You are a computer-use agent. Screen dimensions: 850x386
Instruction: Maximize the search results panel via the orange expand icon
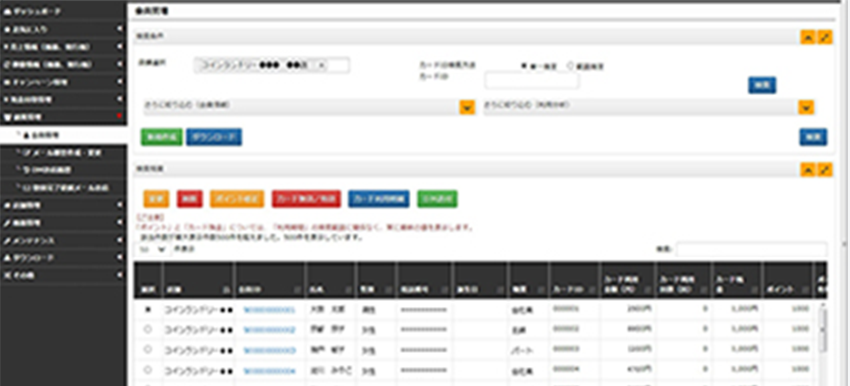(825, 170)
